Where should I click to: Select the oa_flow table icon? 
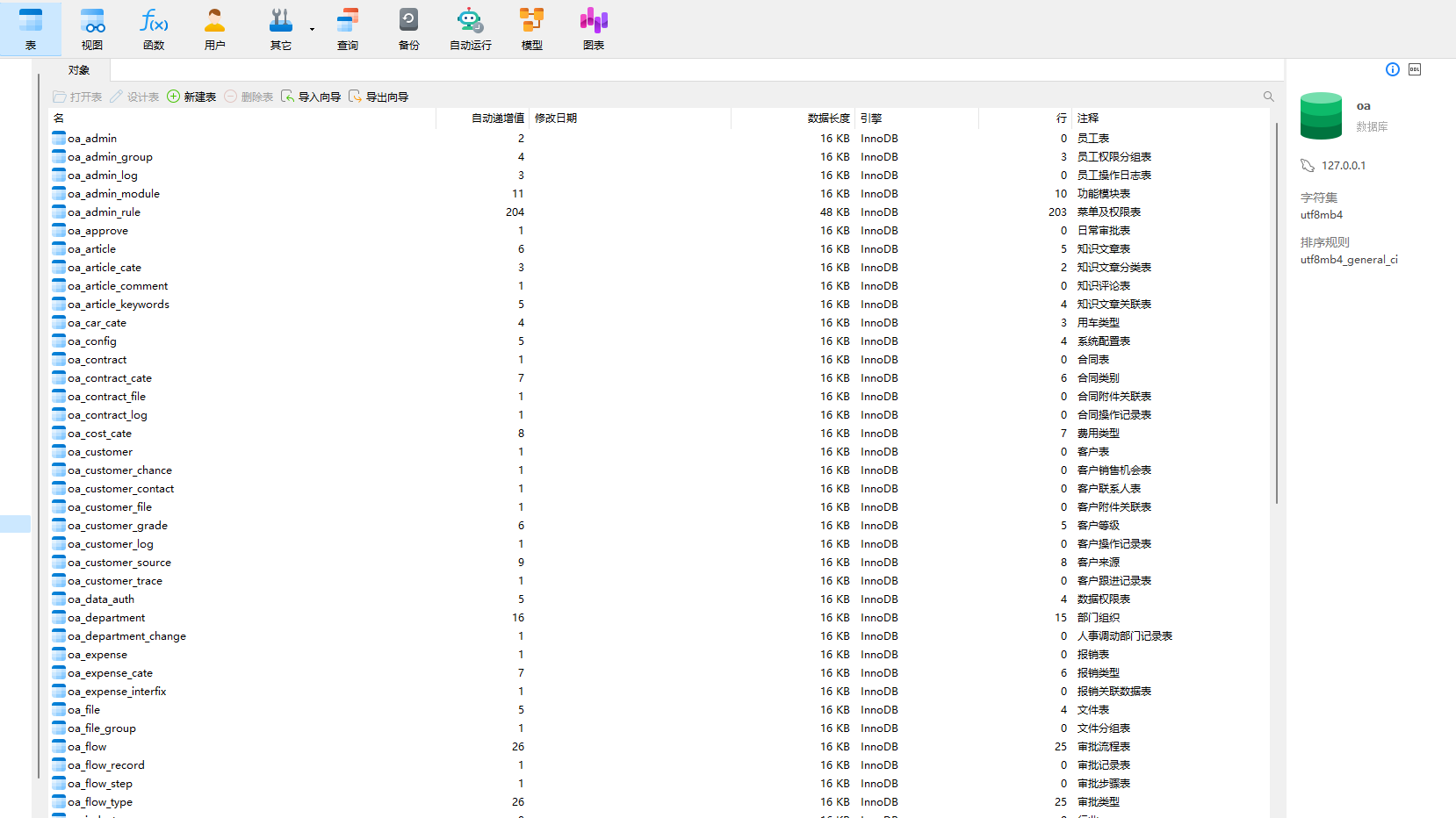(x=59, y=746)
